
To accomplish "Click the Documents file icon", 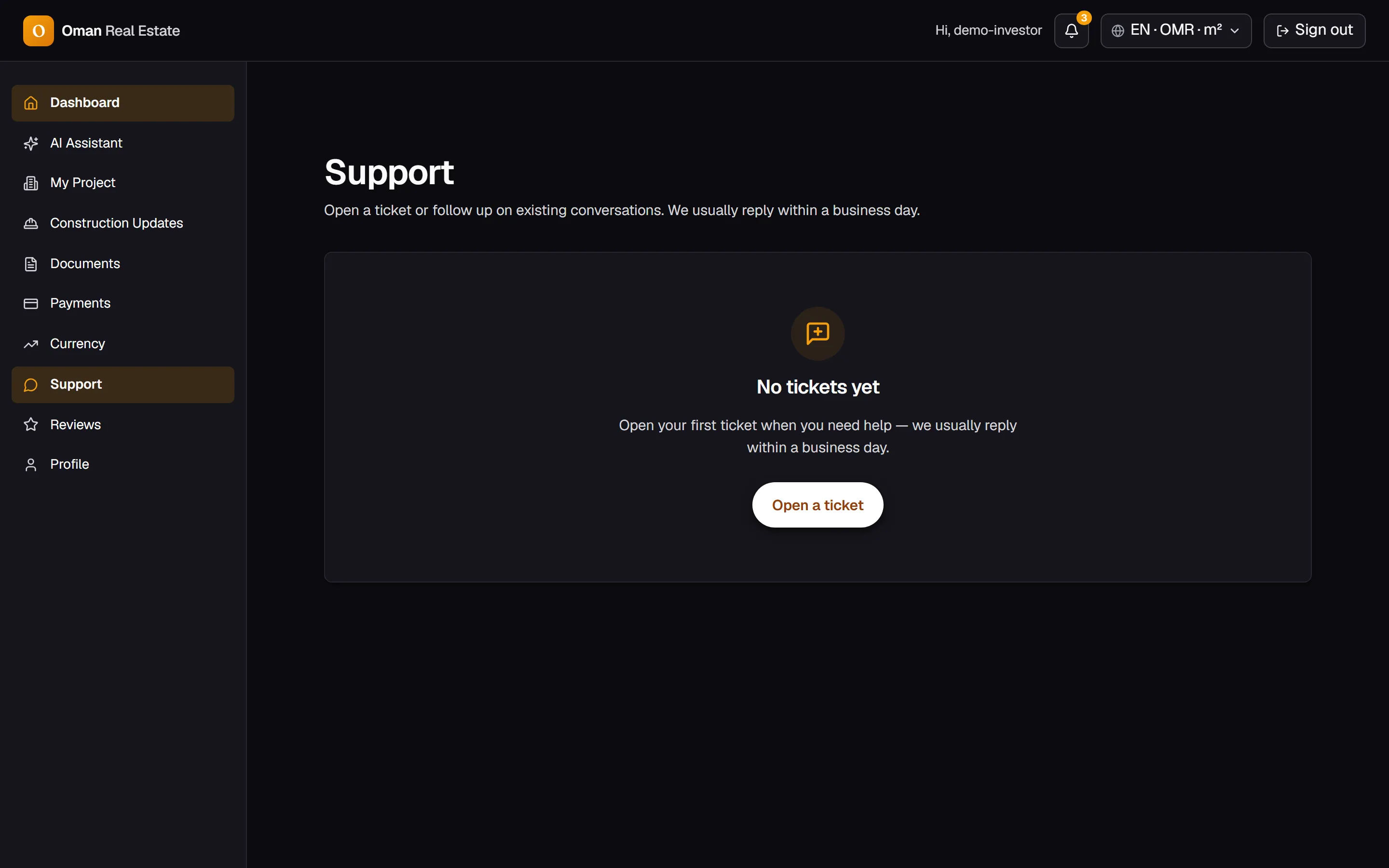I will click(x=31, y=263).
